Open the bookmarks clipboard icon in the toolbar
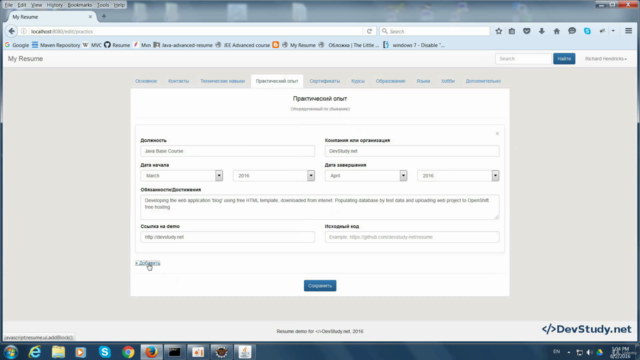 (x=512, y=31)
